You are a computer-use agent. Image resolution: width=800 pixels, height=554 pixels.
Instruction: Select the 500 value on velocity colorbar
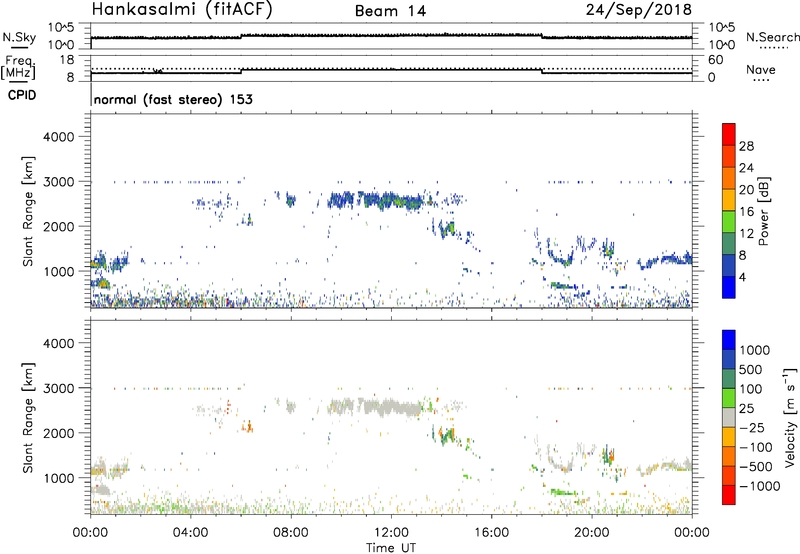click(751, 369)
